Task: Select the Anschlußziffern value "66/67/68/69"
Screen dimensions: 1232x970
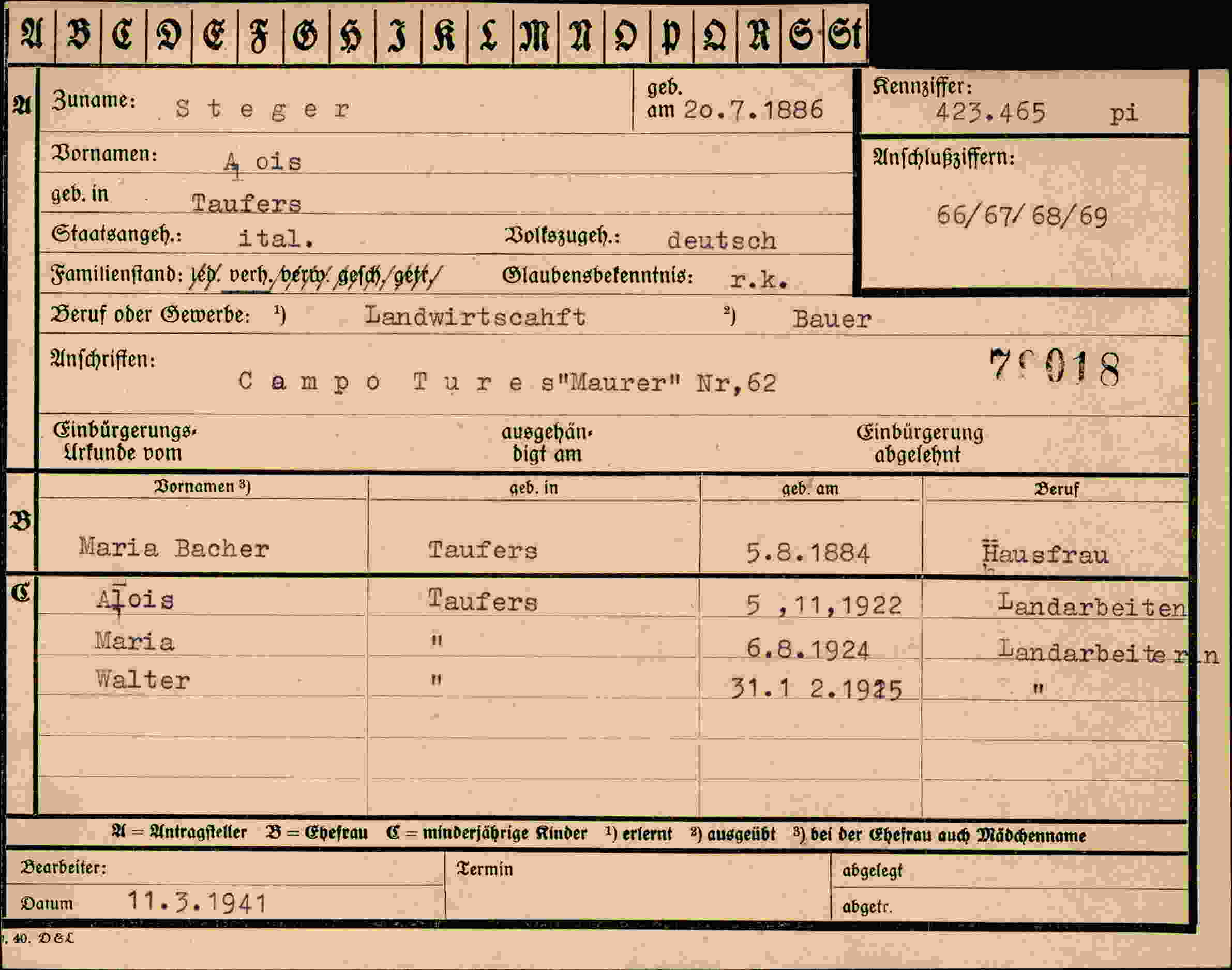Action: click(x=1022, y=216)
